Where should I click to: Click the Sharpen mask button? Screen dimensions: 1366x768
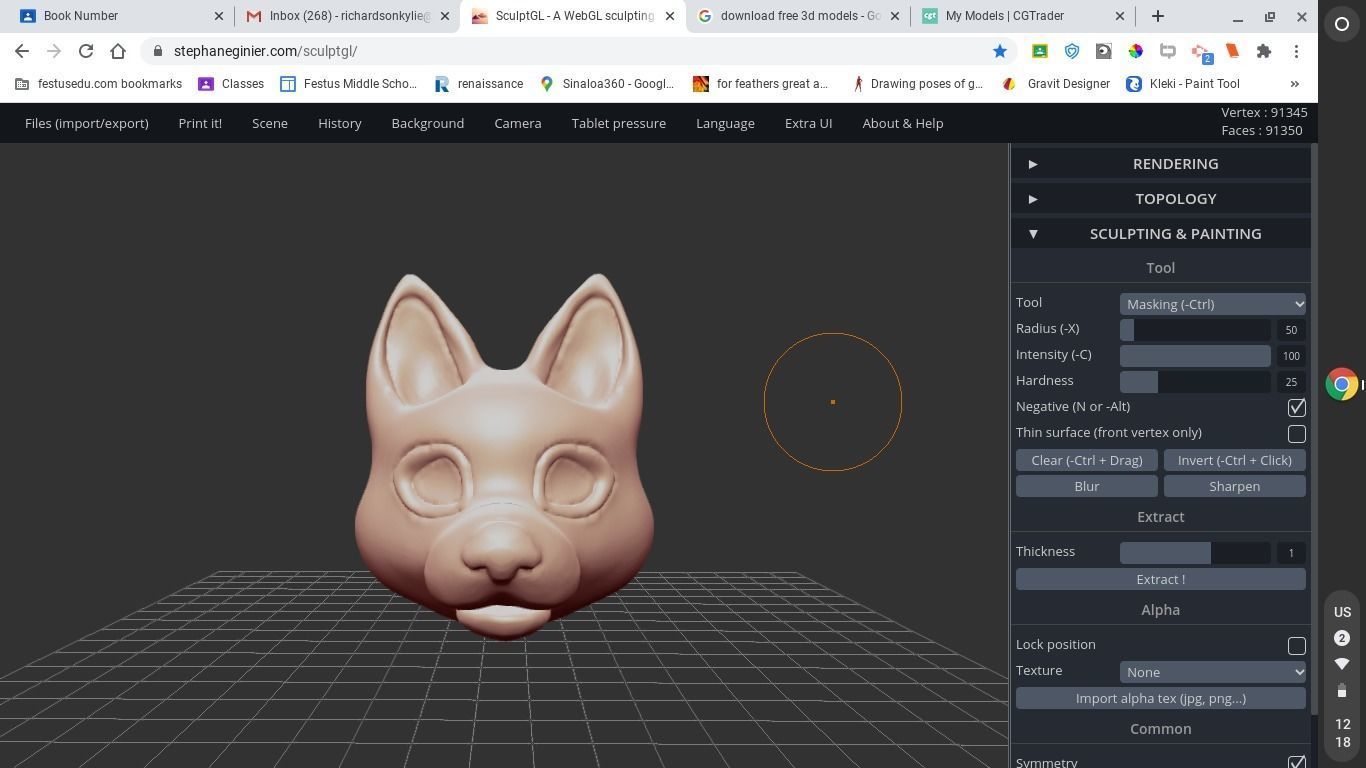[x=1235, y=486]
